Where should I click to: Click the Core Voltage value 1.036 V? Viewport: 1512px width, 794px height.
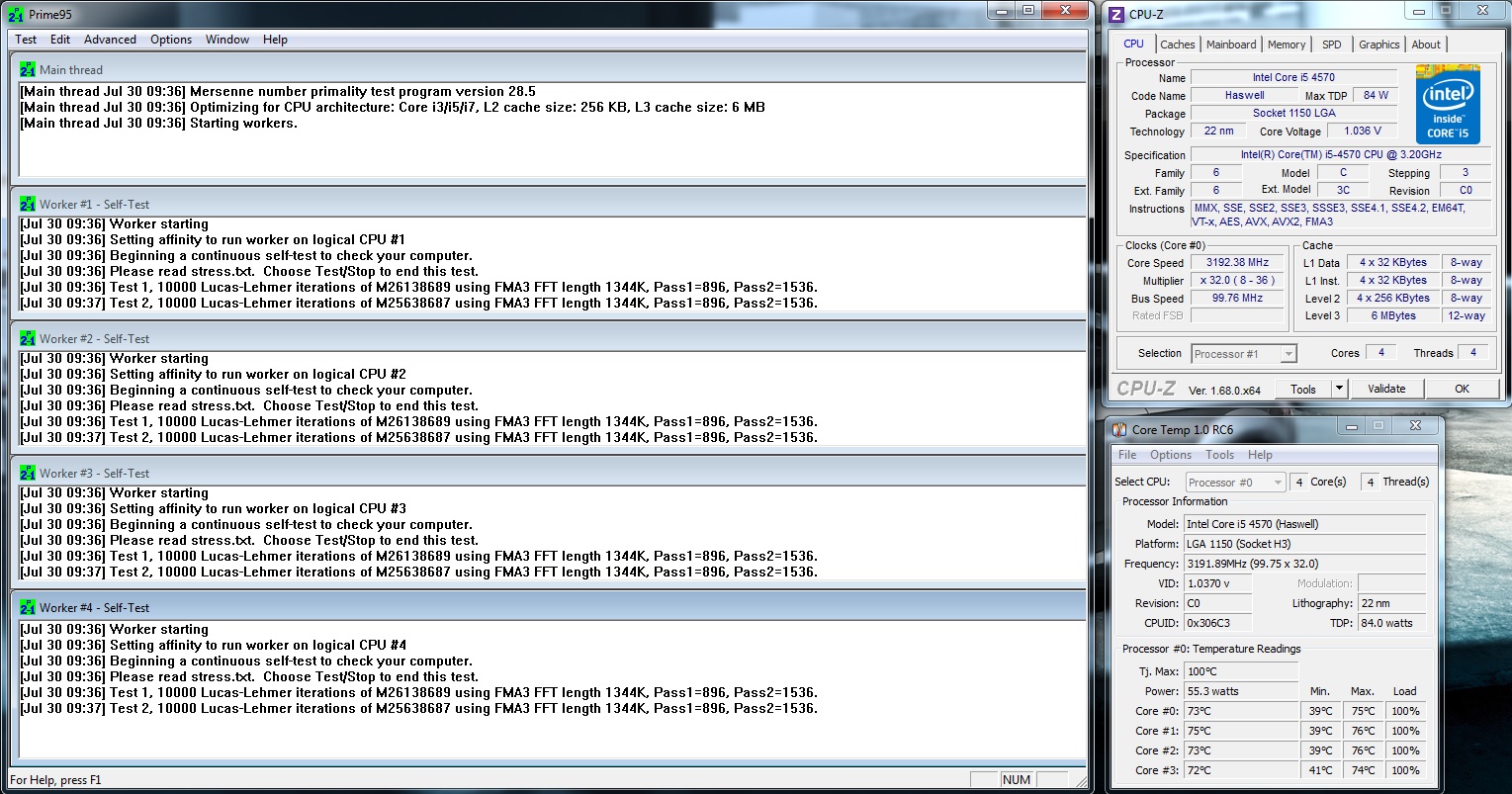1363,131
